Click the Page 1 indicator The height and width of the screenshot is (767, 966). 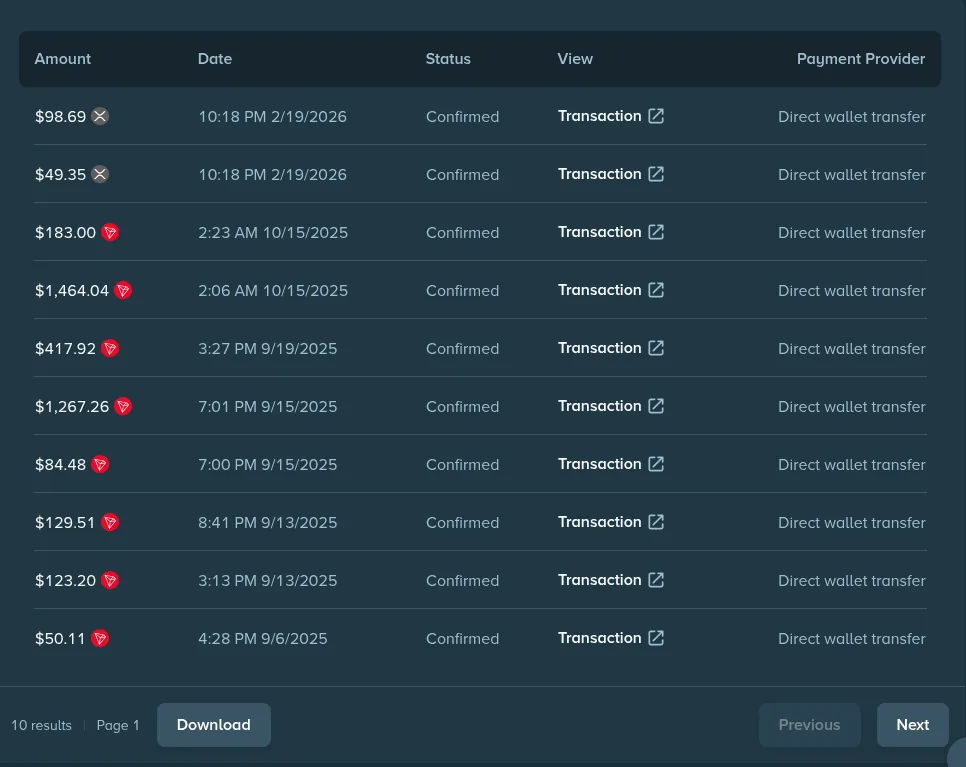118,724
